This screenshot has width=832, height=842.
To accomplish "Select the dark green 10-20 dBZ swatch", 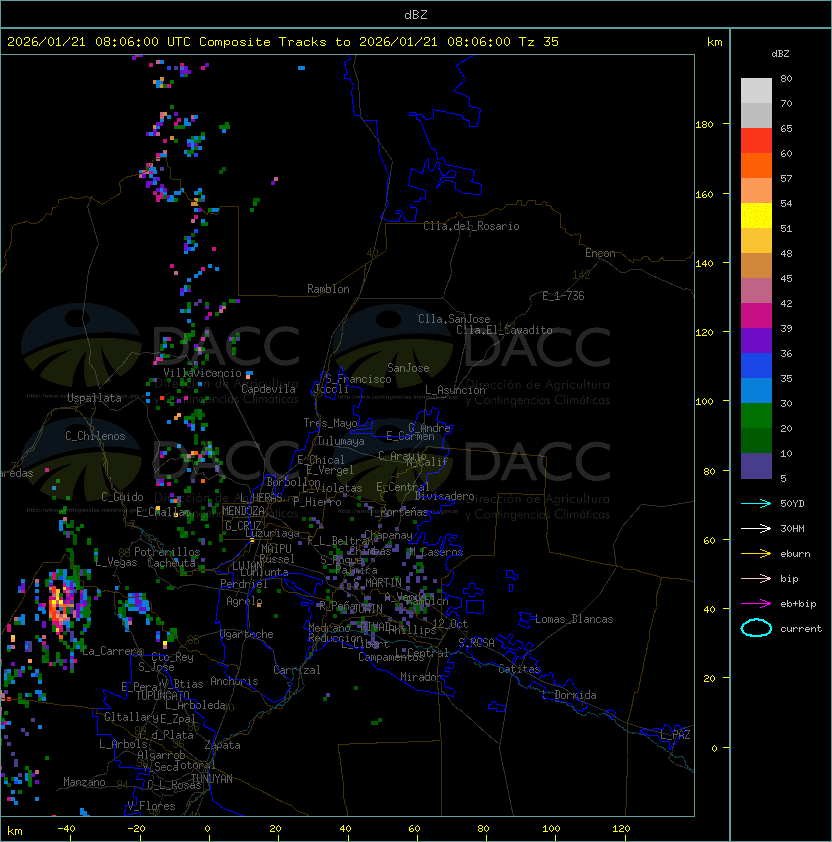I will click(x=756, y=440).
